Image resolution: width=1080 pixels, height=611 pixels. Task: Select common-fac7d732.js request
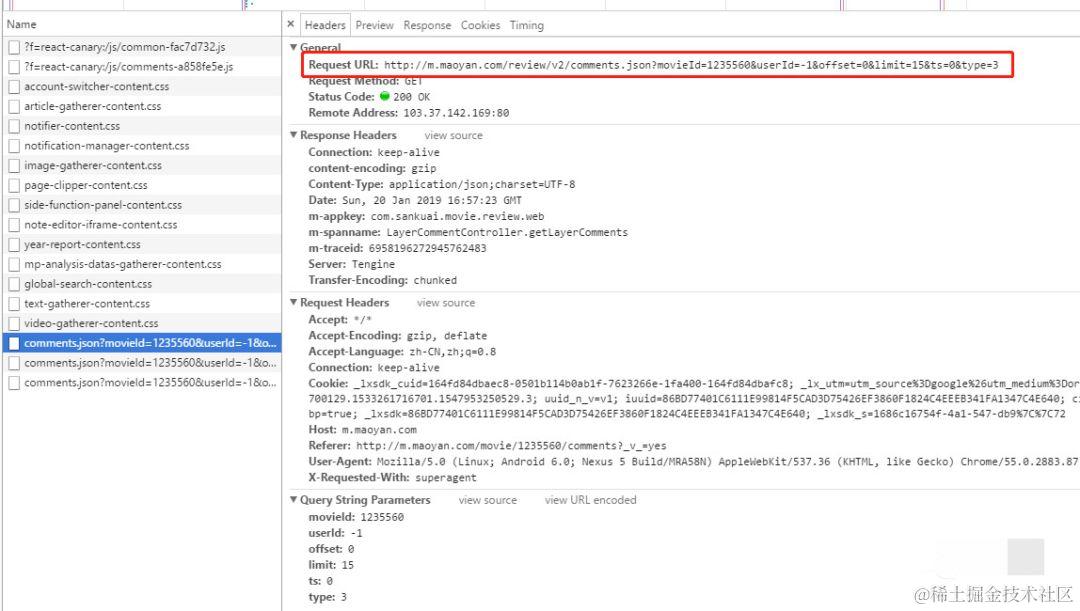142,47
